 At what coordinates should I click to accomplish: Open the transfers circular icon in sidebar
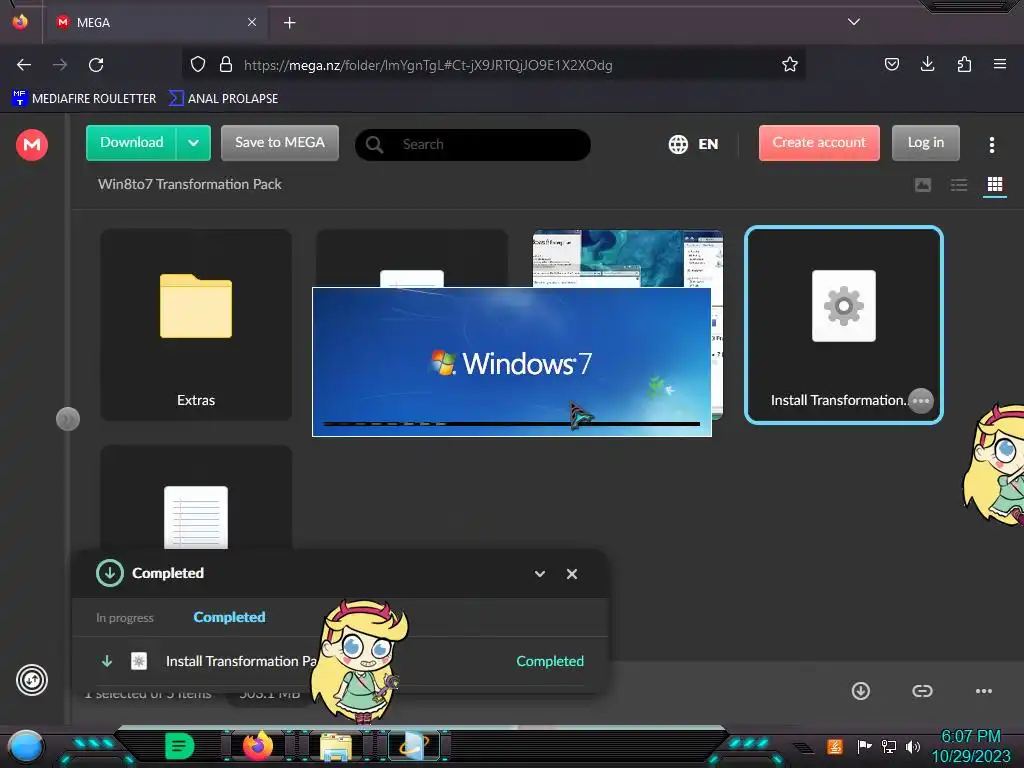pyautogui.click(x=31, y=680)
